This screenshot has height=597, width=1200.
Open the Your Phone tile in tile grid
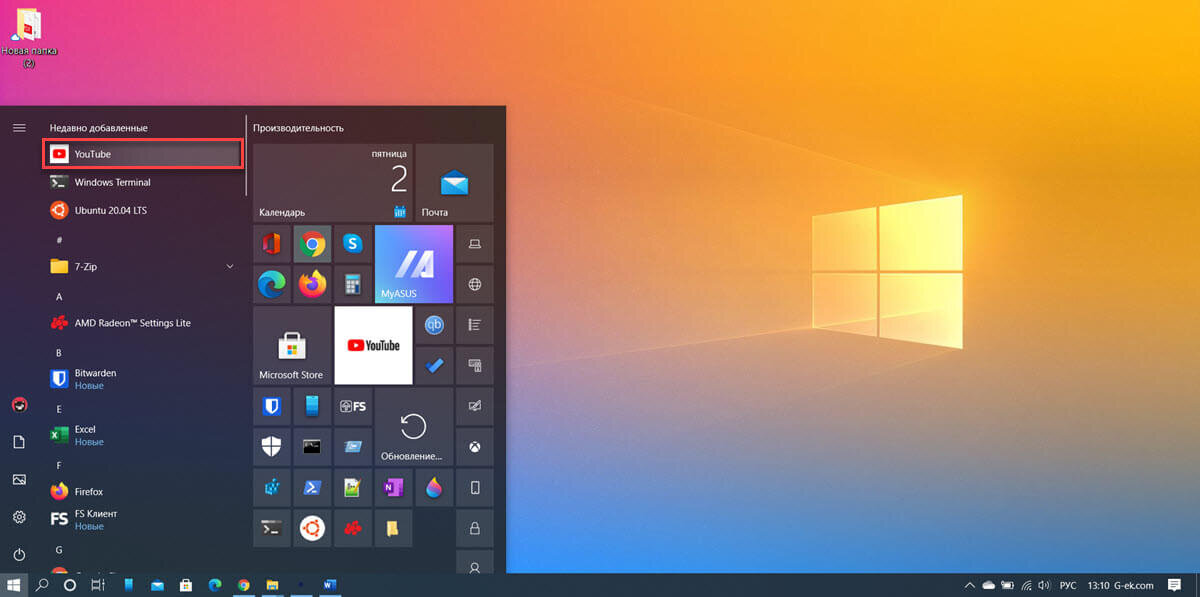[313, 406]
